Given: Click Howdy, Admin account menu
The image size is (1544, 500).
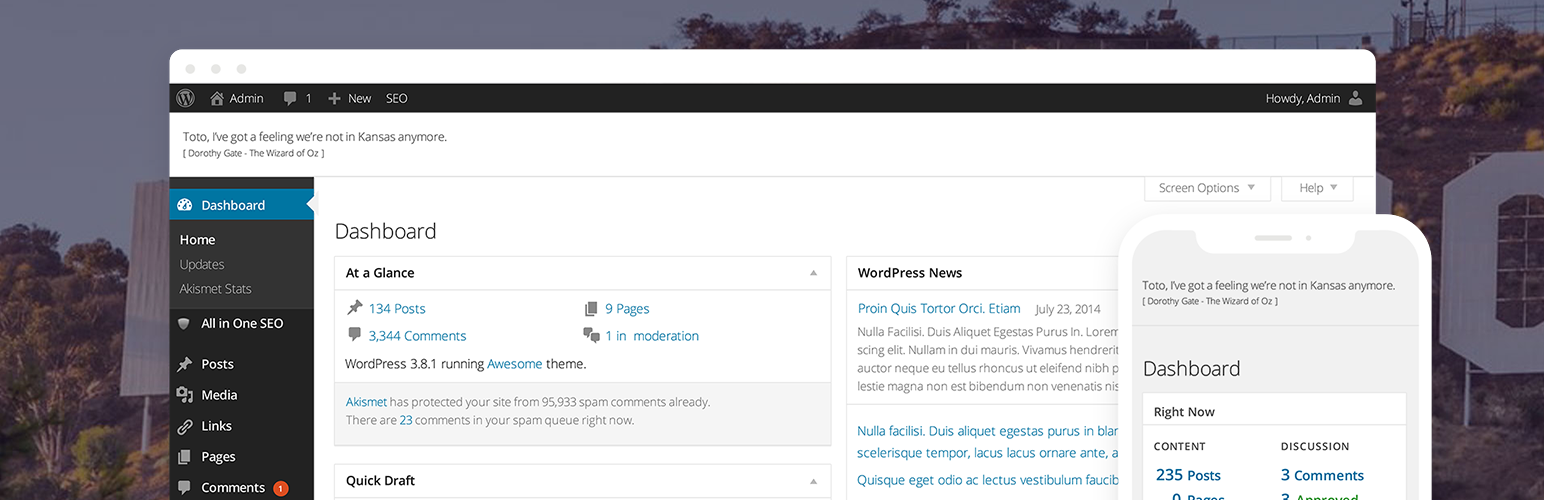Looking at the screenshot, I should point(1314,98).
